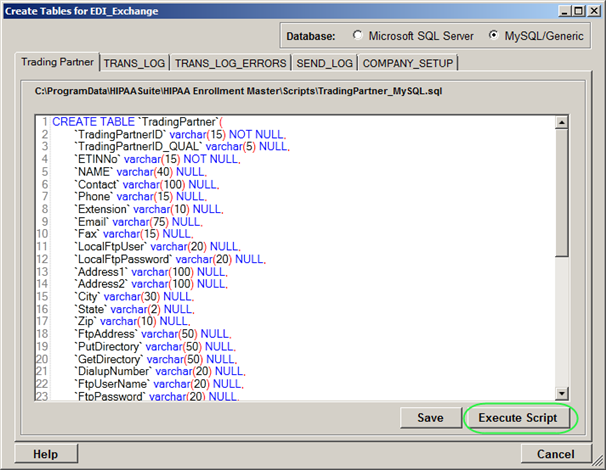
Task: Click the `City` varchar(30) line
Action: [x=134, y=297]
